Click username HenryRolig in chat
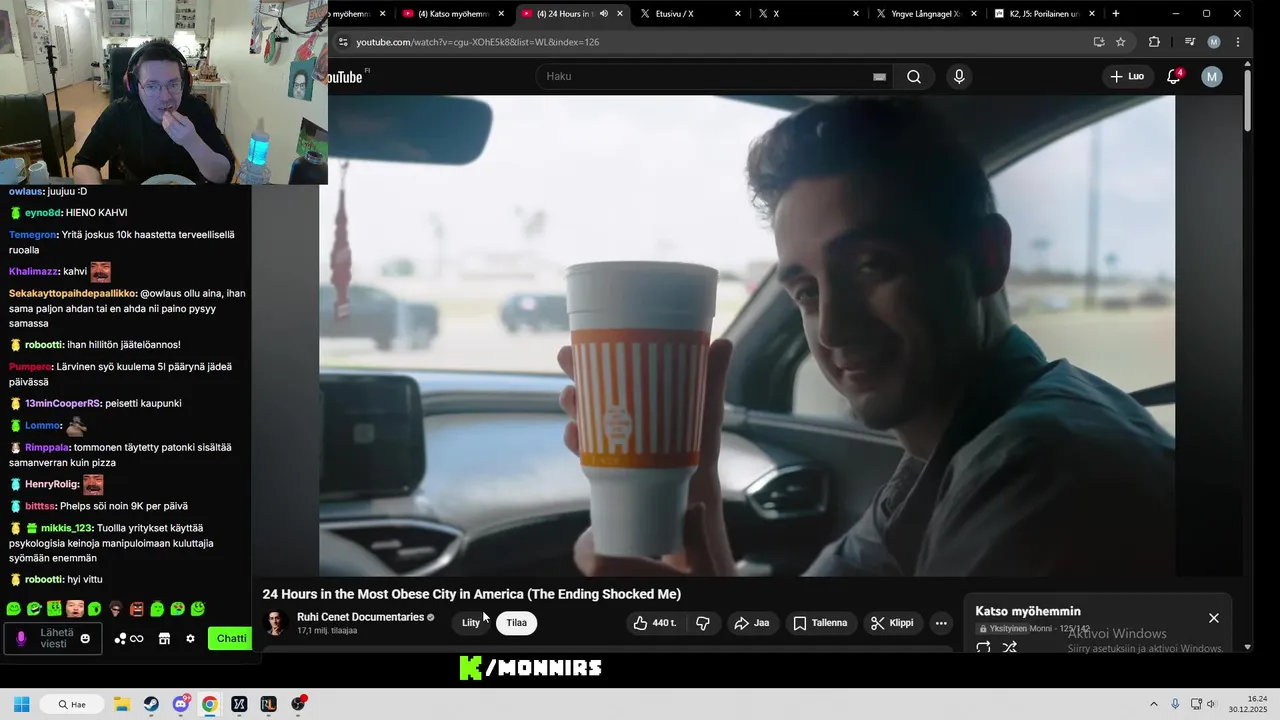Image resolution: width=1280 pixels, height=720 pixels. click(x=50, y=485)
